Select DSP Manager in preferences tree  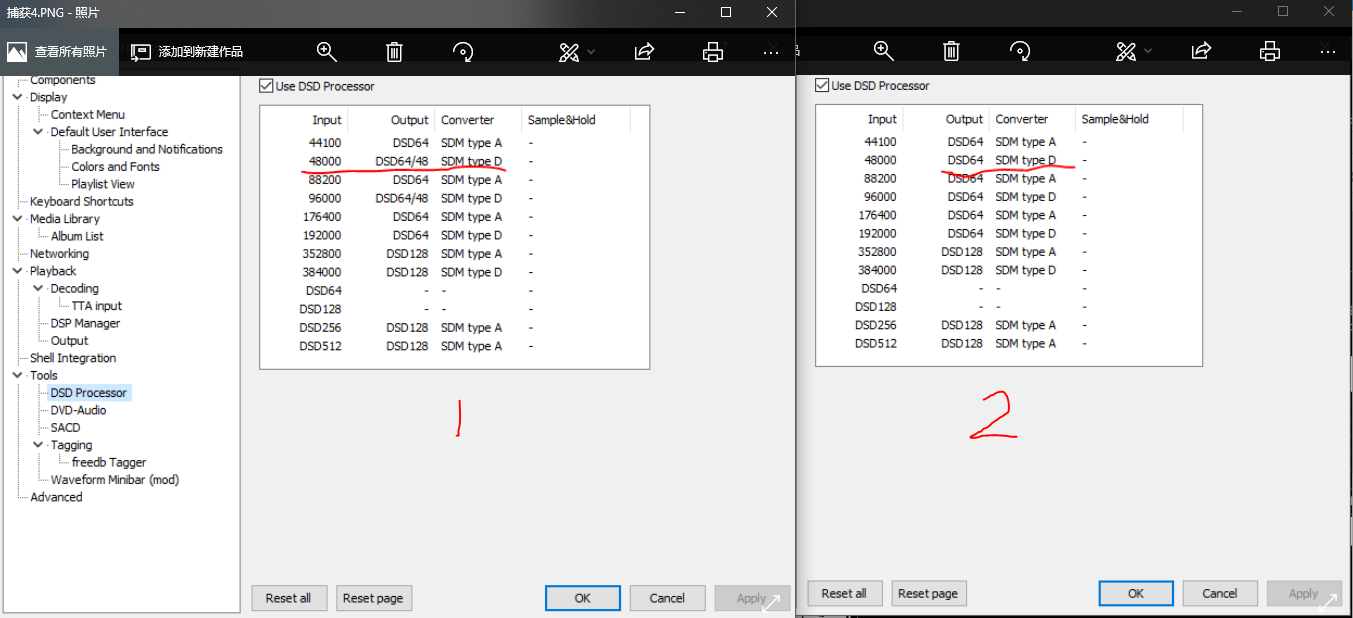coord(85,323)
